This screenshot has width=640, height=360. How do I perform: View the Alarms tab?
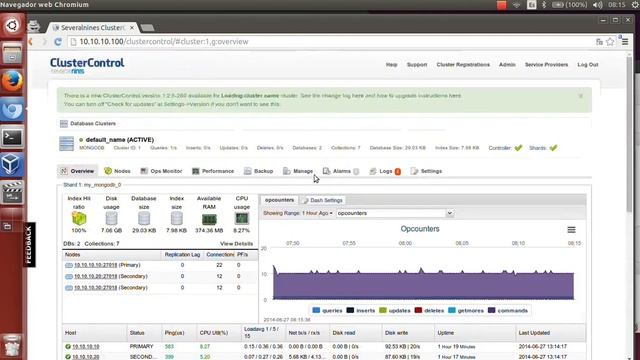coord(341,171)
